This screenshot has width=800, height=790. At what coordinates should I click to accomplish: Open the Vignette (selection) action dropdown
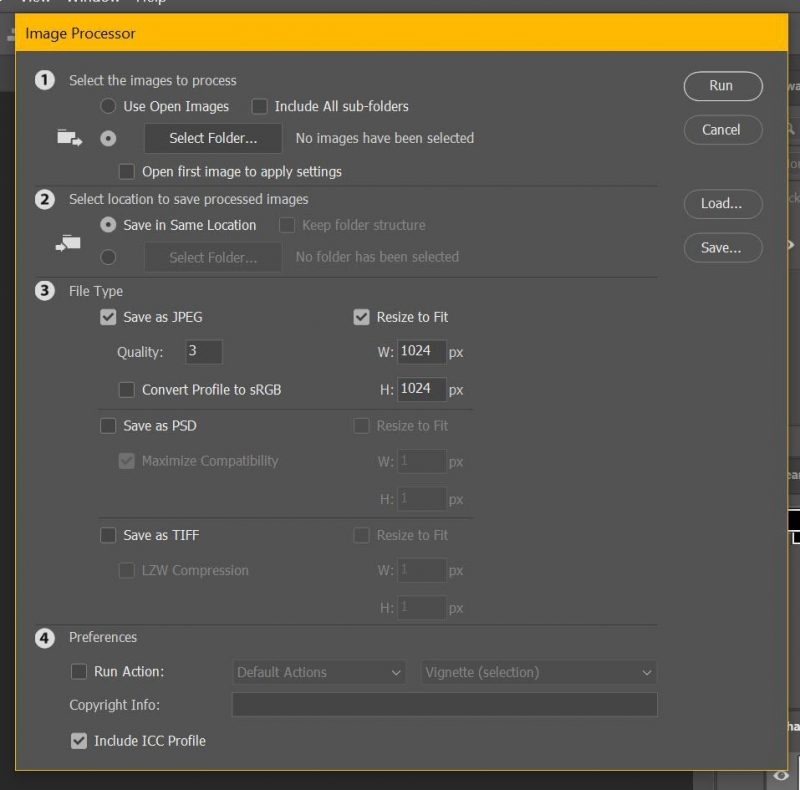[x=537, y=672]
